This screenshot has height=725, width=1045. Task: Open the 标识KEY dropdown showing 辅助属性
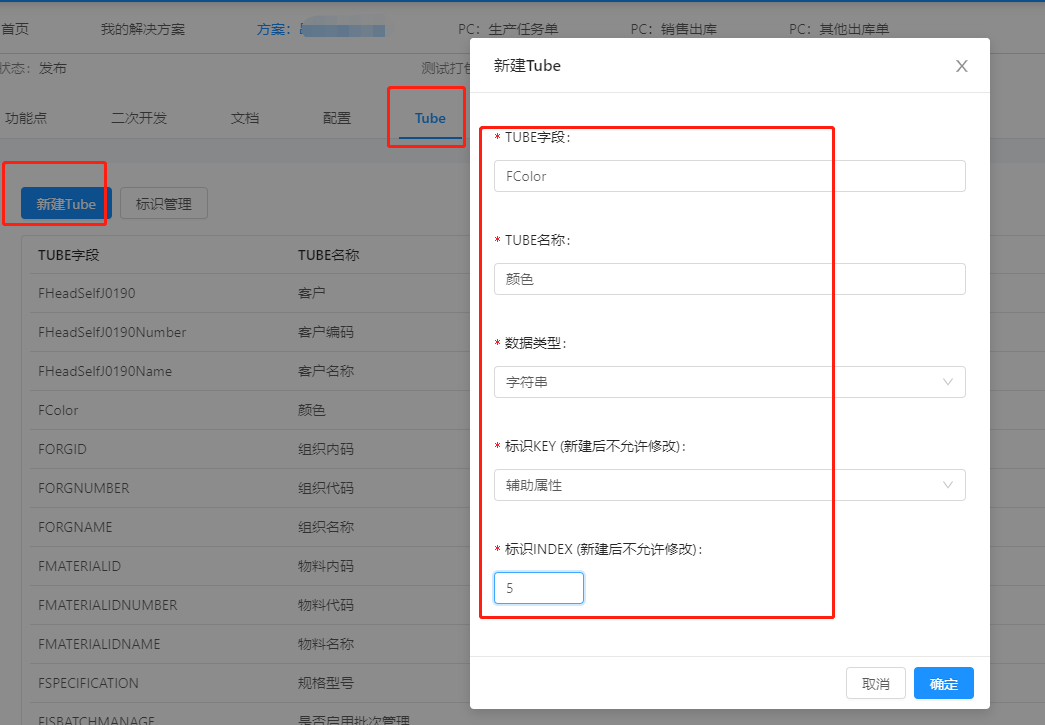tap(729, 485)
